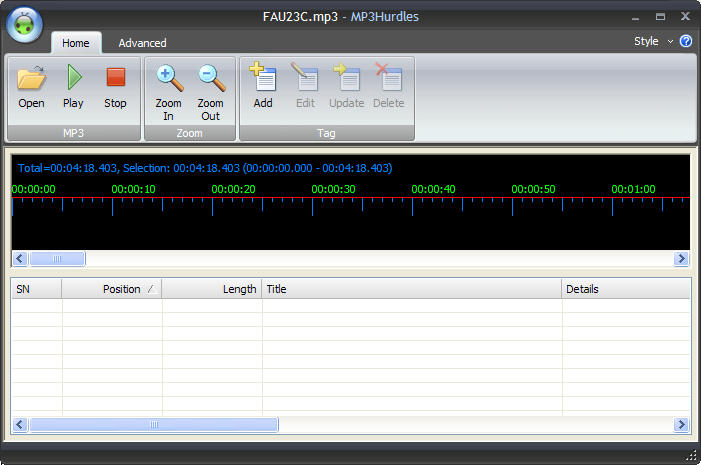
Task: Sort tag list by Position column
Action: click(x=112, y=289)
